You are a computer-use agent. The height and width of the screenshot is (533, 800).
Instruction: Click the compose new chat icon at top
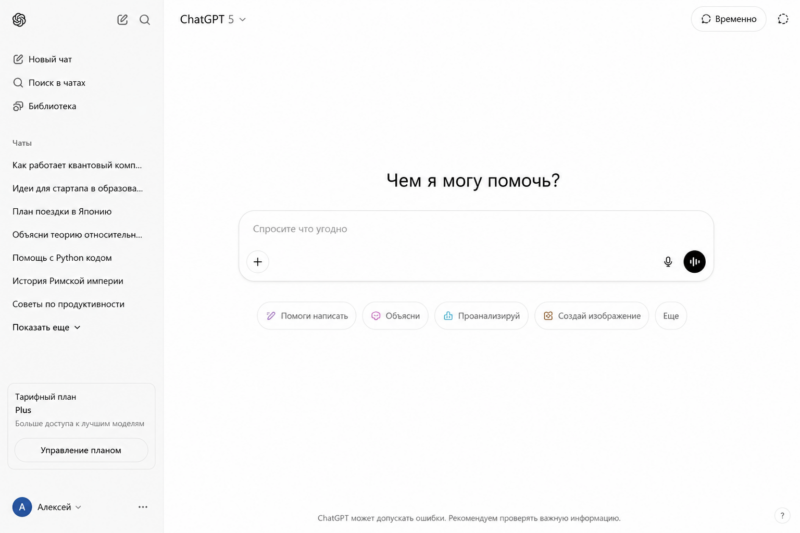click(122, 19)
